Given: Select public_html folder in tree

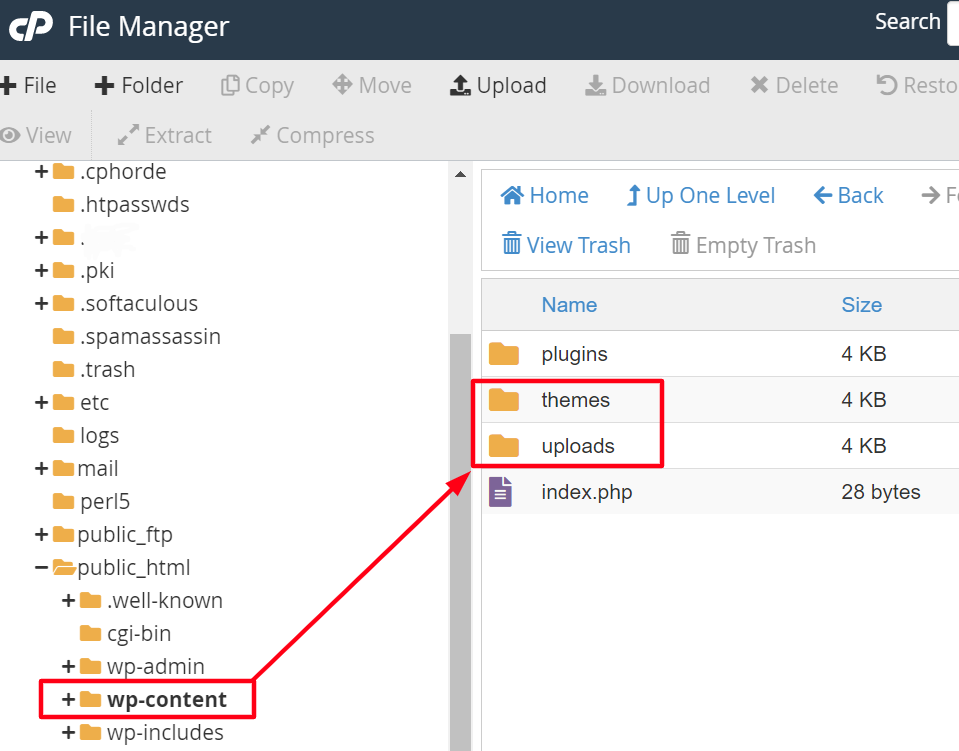Looking at the screenshot, I should tap(133, 568).
